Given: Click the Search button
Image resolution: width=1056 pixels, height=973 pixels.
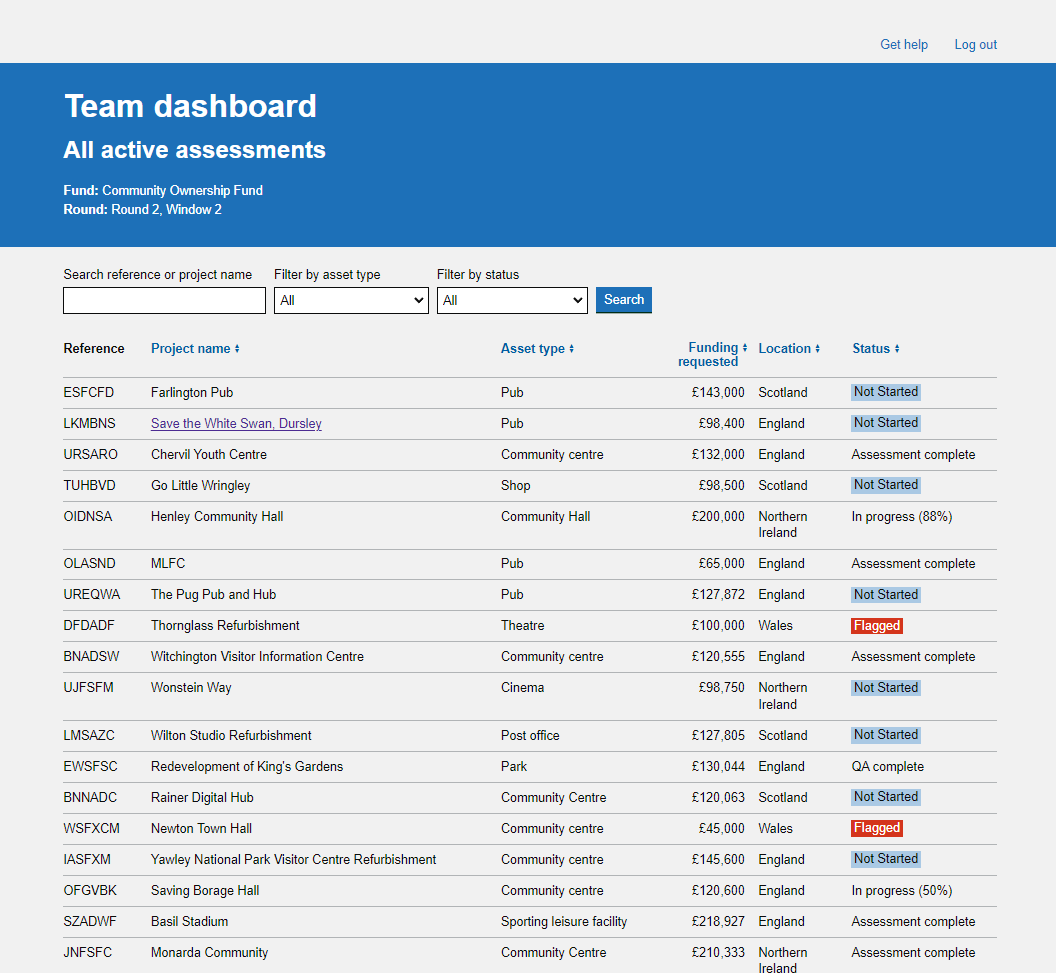Looking at the screenshot, I should coord(624,300).
